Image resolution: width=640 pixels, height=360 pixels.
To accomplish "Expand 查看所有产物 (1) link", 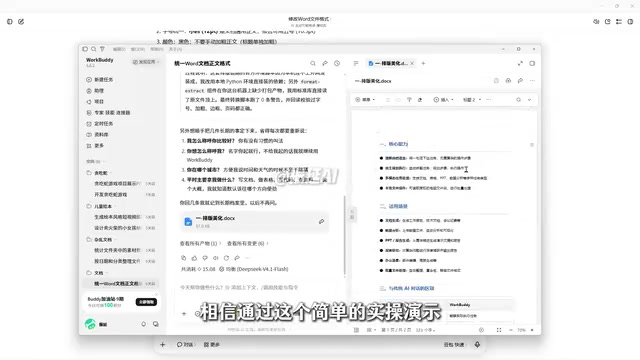I will [x=200, y=244].
